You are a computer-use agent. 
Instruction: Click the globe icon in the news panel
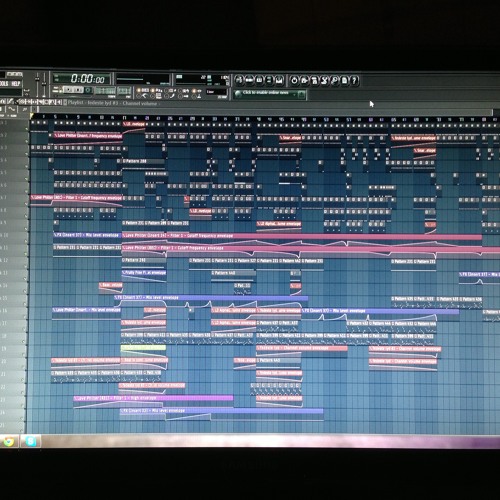238,94
